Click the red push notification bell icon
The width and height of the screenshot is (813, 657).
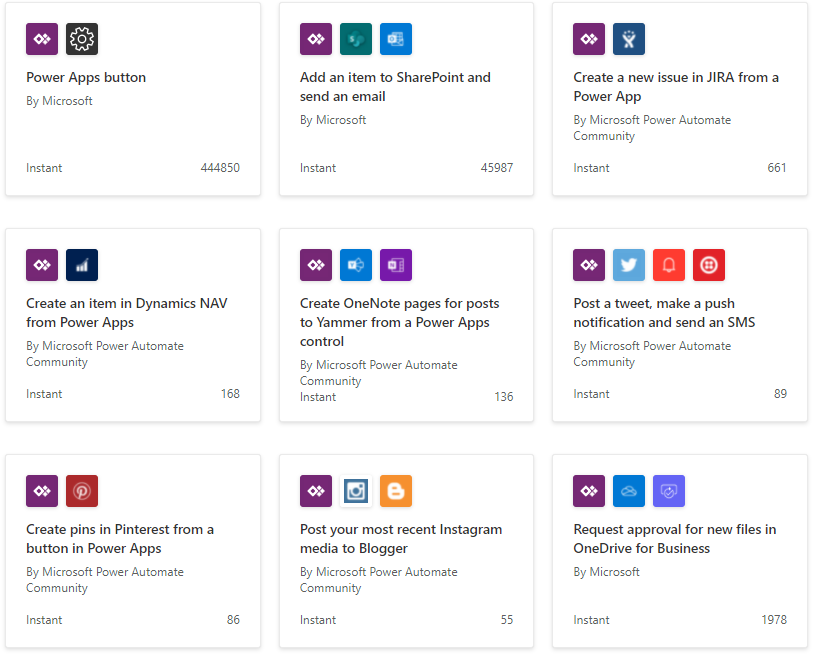point(668,265)
